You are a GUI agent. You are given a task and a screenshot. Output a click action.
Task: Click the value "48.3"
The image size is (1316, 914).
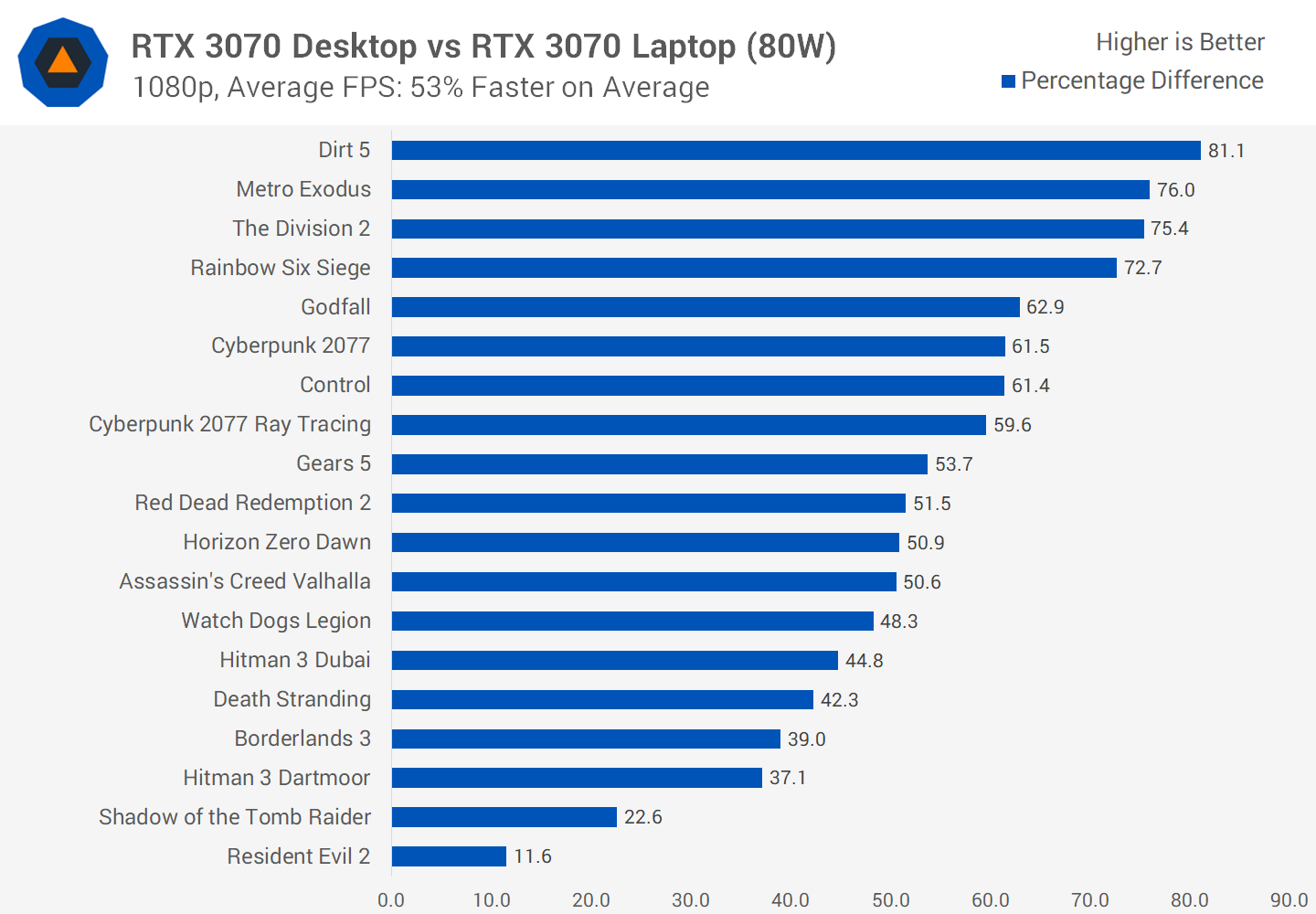click(898, 622)
